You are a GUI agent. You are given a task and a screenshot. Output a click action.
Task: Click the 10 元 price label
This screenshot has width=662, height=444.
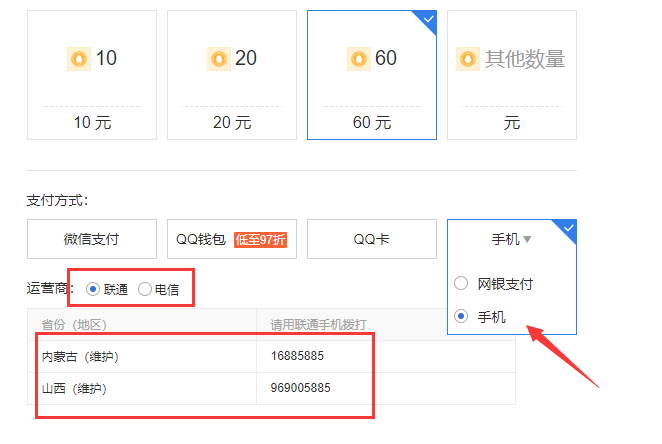click(x=92, y=123)
